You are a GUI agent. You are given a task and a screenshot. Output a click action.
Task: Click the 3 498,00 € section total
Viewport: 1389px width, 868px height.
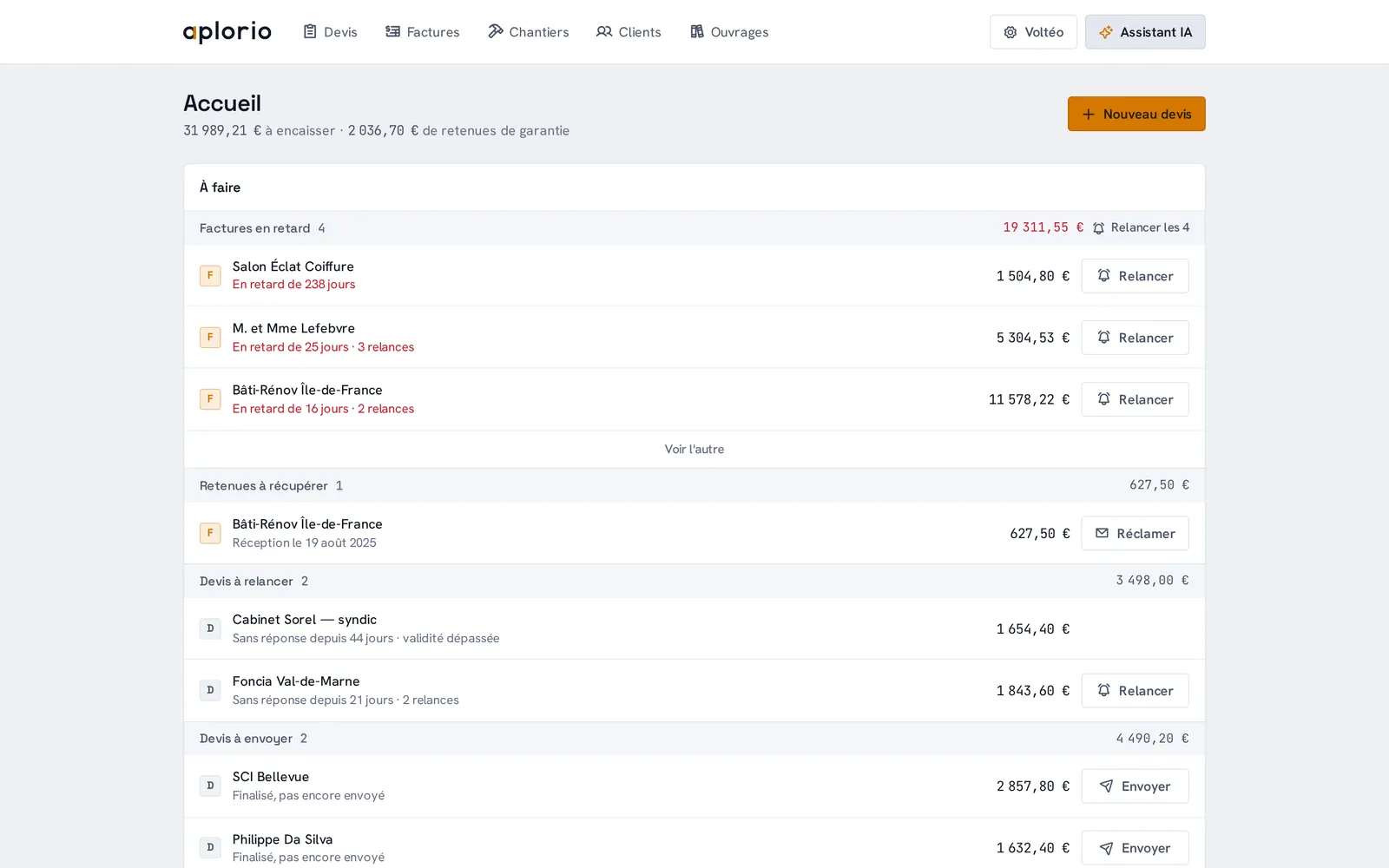click(x=1152, y=581)
